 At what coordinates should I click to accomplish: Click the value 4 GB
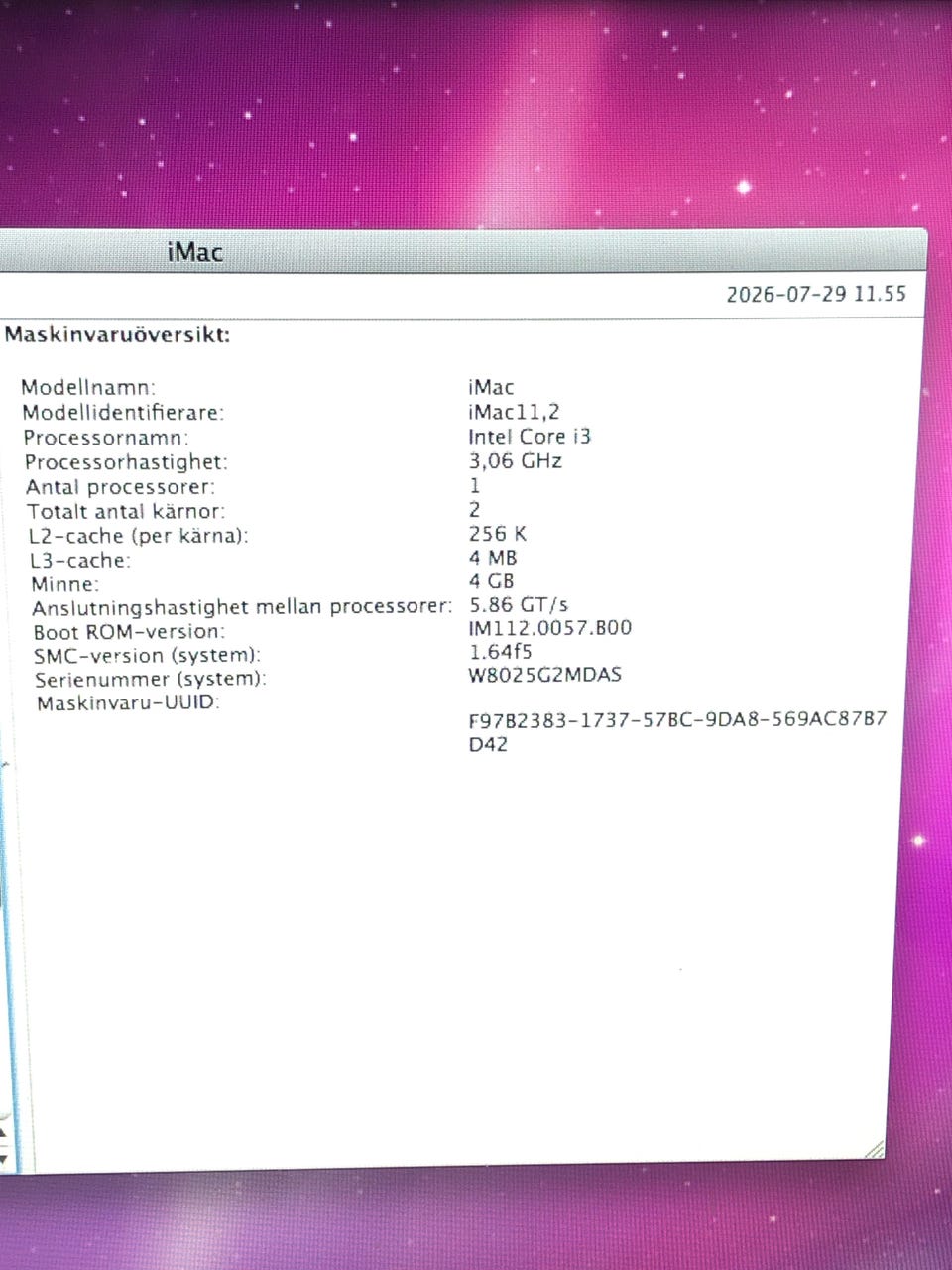tap(492, 581)
